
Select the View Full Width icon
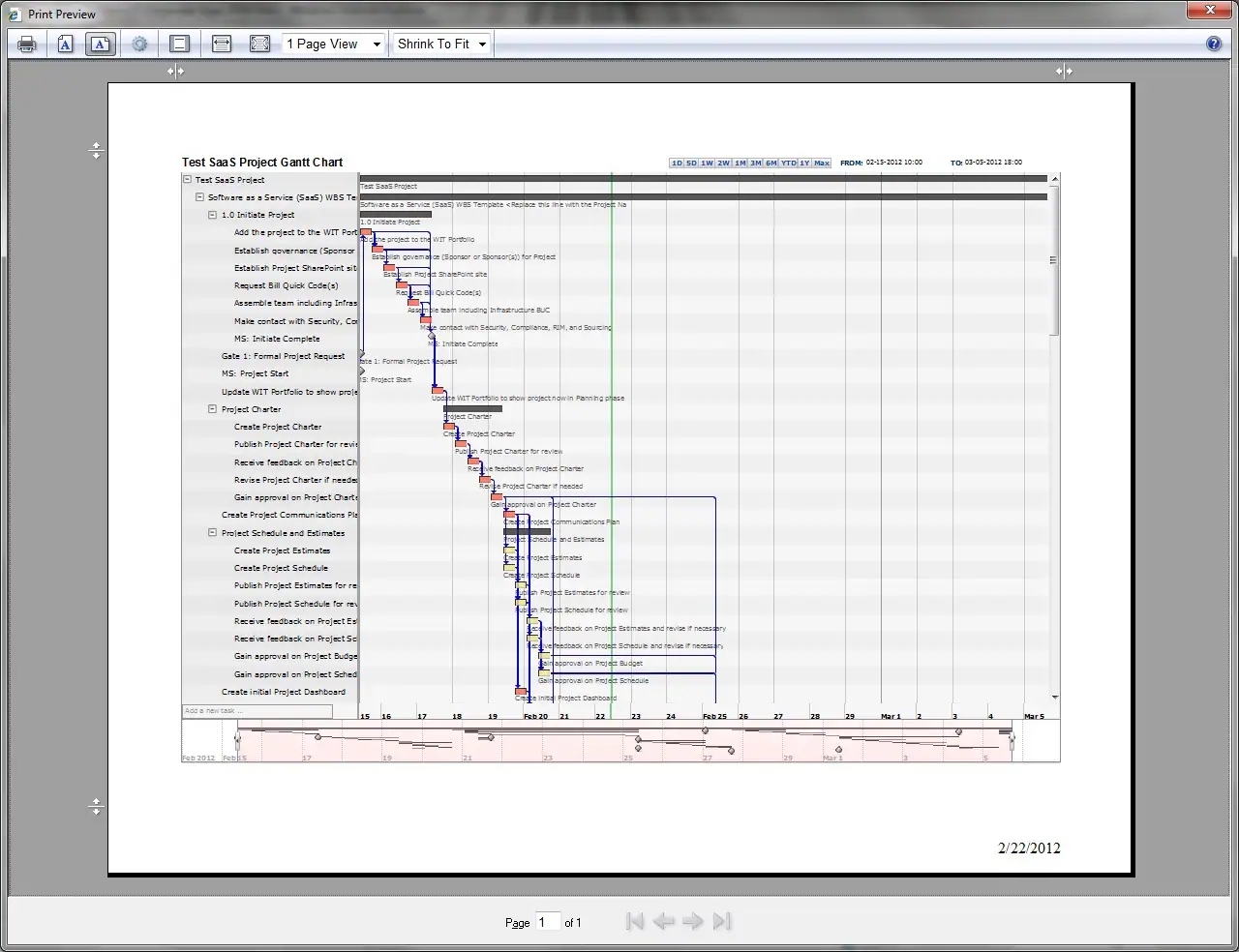(x=222, y=45)
